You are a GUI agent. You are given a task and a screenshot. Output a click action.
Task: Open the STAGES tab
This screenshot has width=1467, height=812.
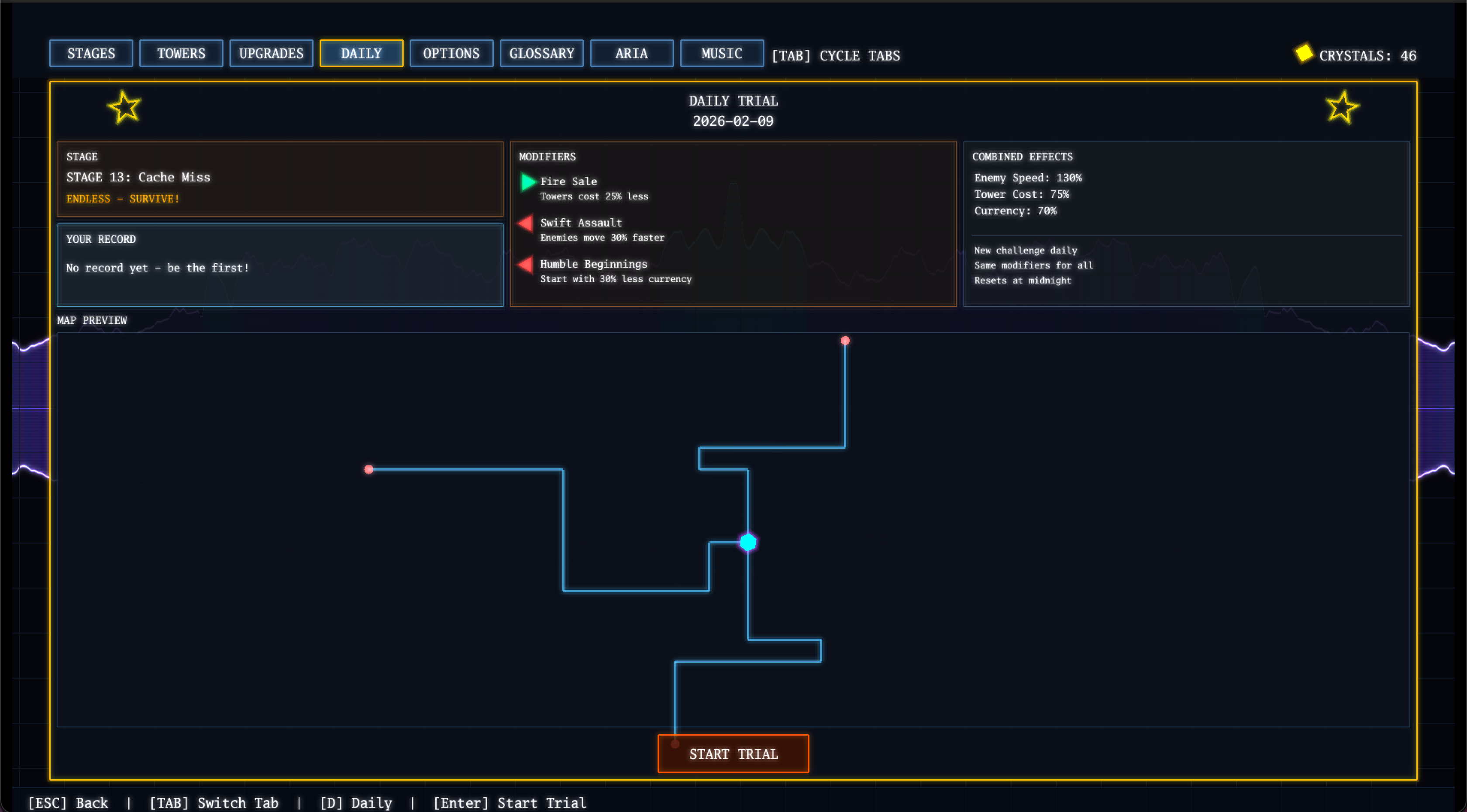[91, 54]
